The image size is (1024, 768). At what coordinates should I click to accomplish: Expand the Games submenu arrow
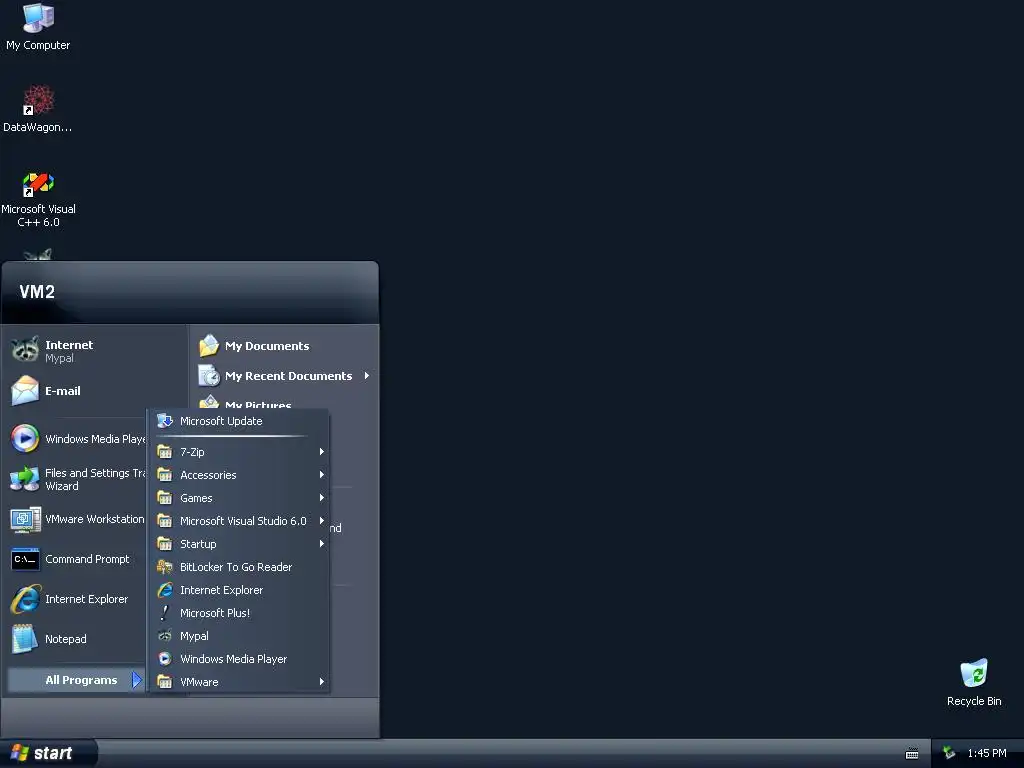[321, 498]
